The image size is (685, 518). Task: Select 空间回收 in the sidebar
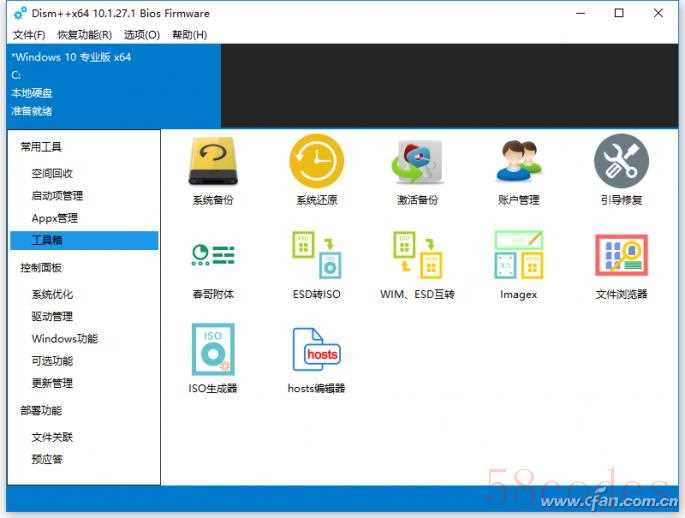52,173
